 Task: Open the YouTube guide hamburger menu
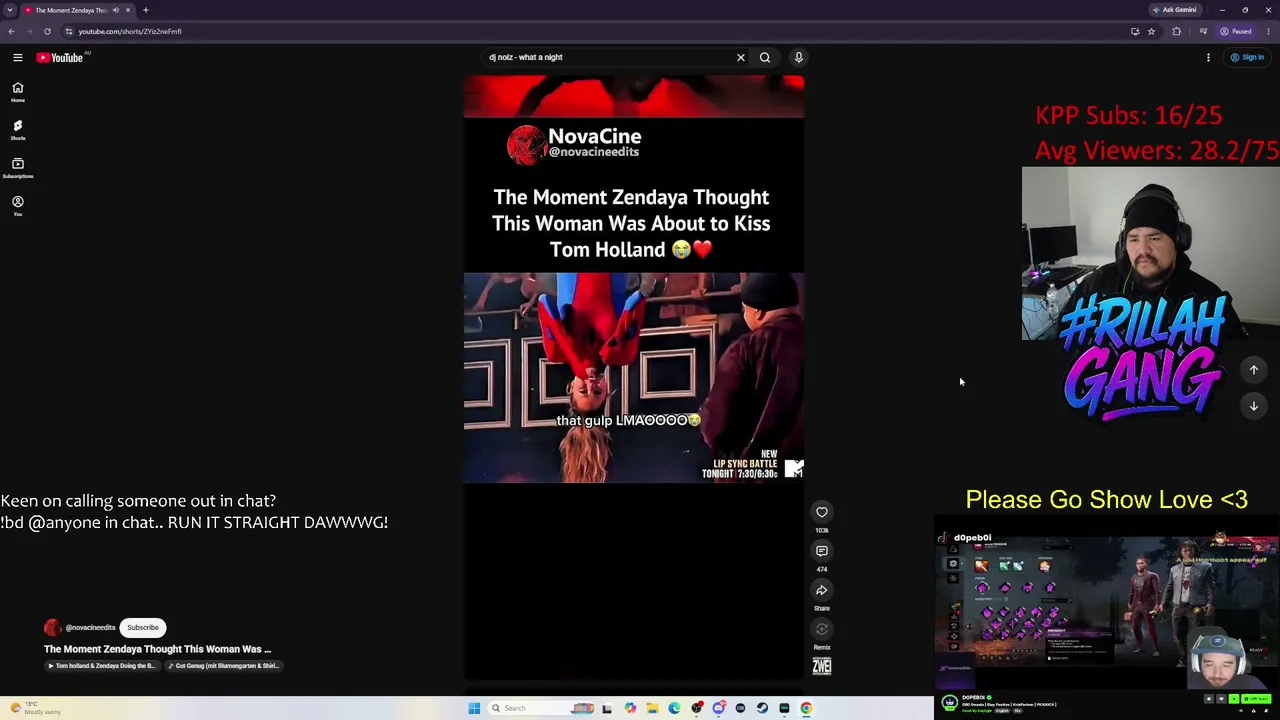click(x=17, y=57)
